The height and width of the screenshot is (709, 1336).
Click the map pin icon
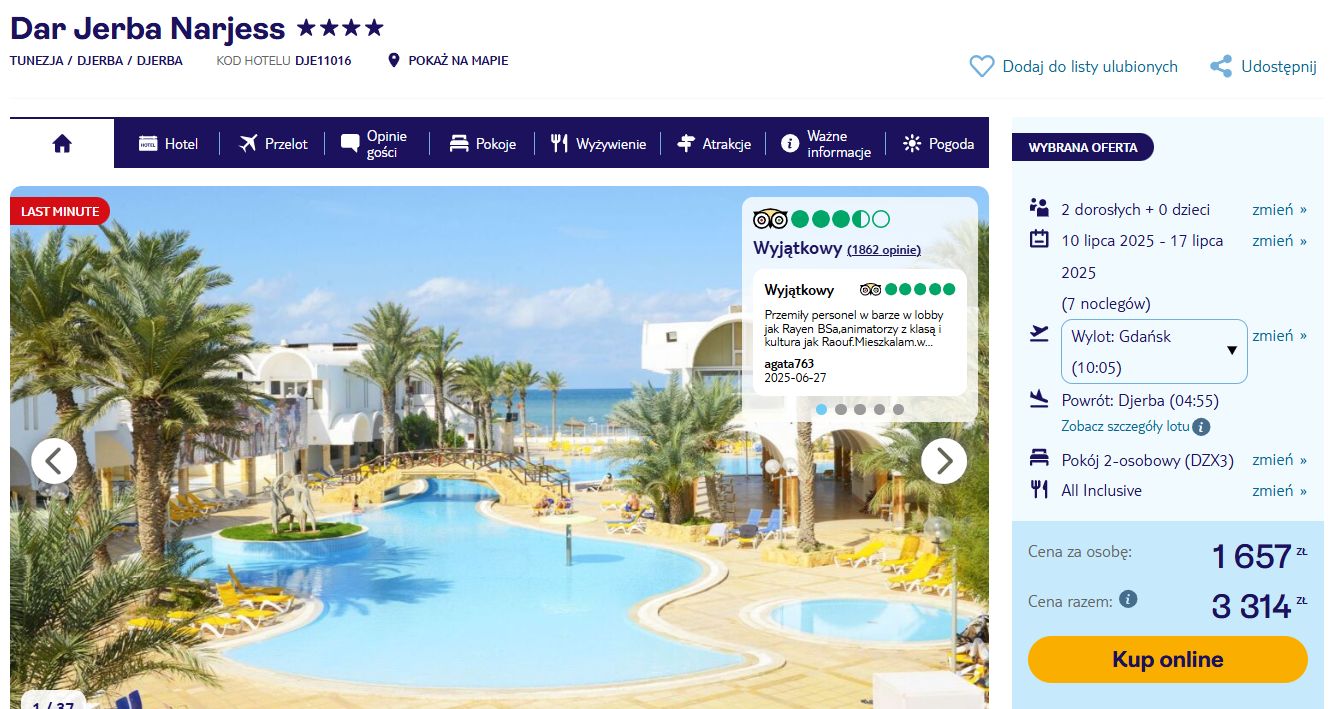click(x=394, y=61)
